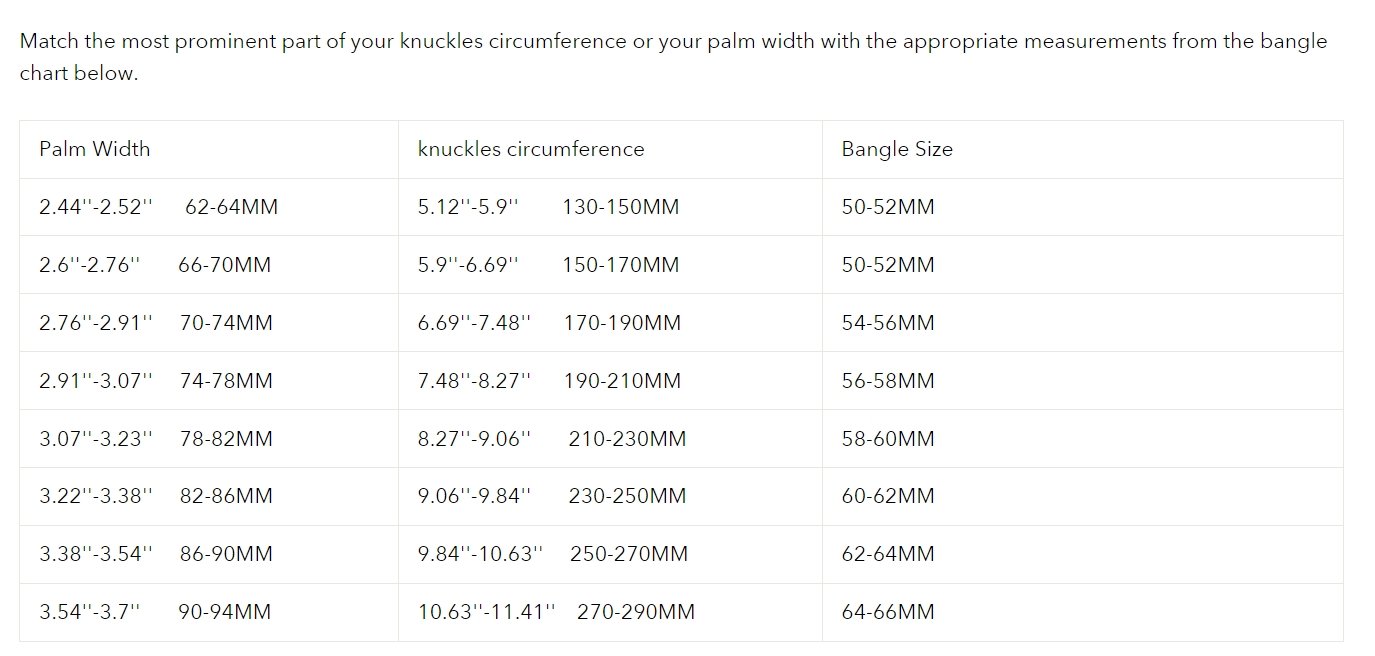The width and height of the screenshot is (1375, 656).
Task: Click the Bangle Size column header
Action: [897, 149]
